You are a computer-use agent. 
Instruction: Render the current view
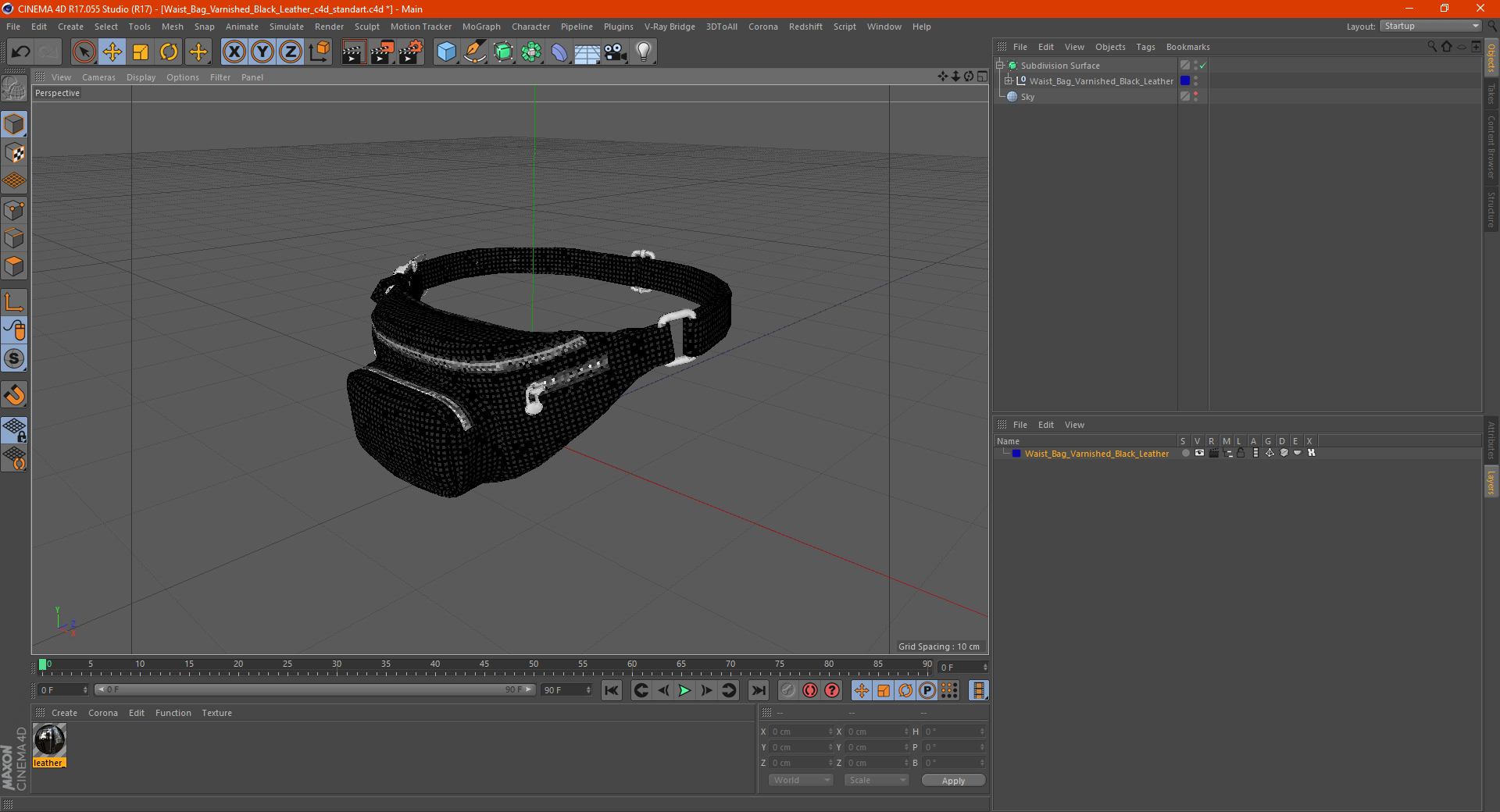pyautogui.click(x=353, y=52)
